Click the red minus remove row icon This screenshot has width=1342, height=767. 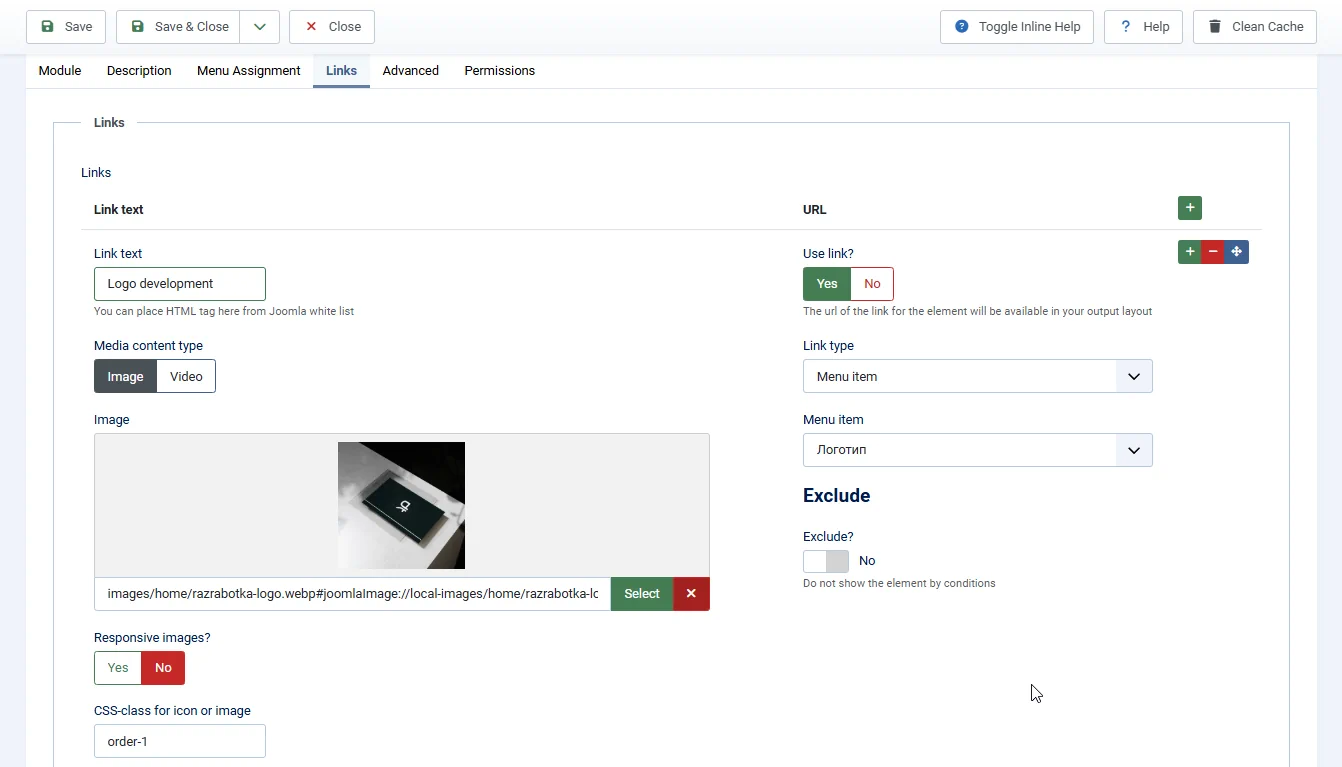click(1212, 252)
